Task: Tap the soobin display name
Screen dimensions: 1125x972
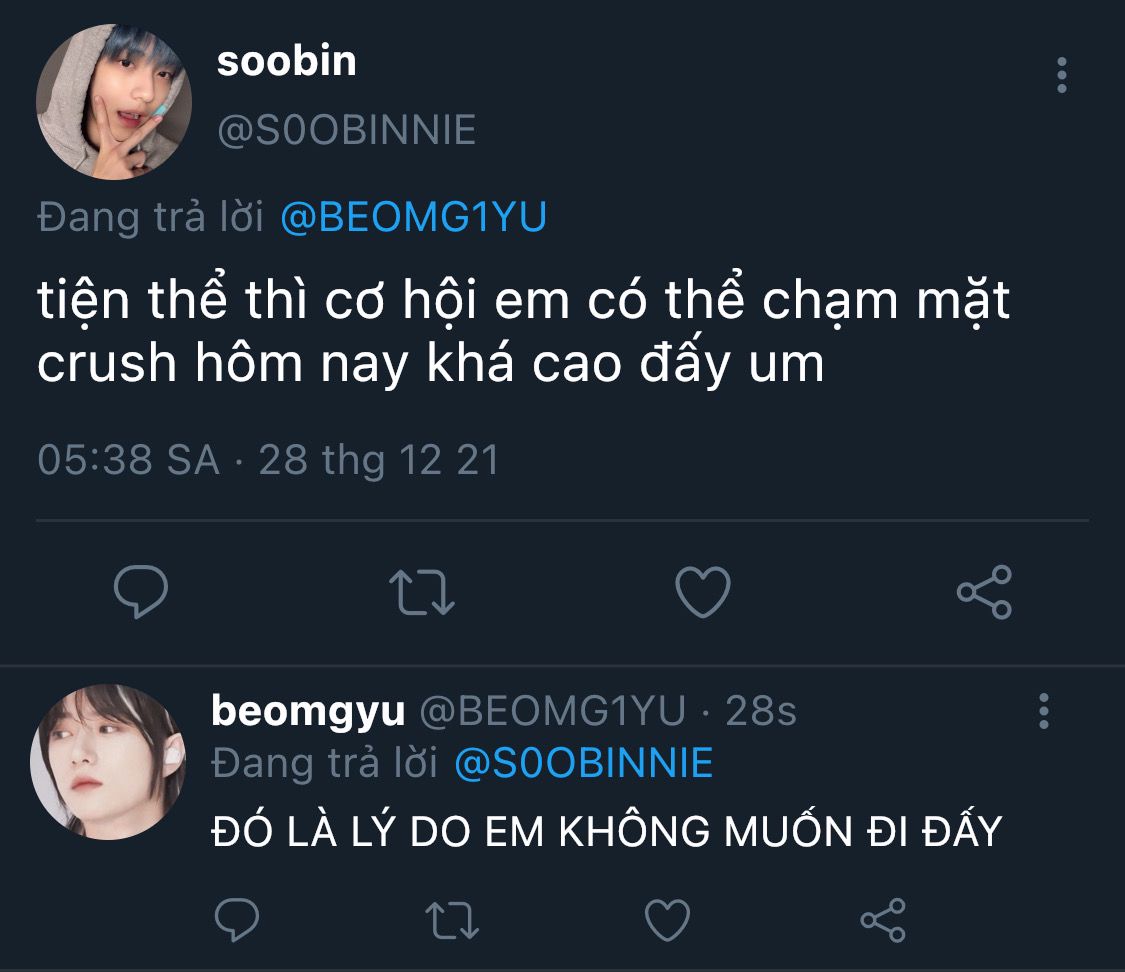Action: [286, 62]
